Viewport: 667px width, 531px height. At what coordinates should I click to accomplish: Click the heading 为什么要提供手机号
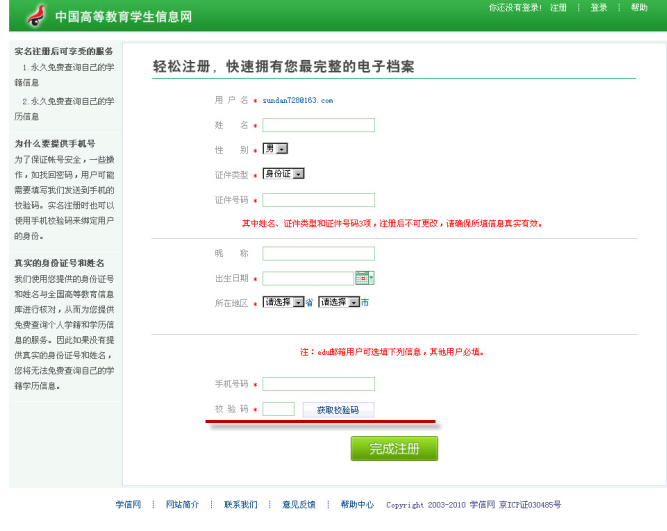(55, 143)
